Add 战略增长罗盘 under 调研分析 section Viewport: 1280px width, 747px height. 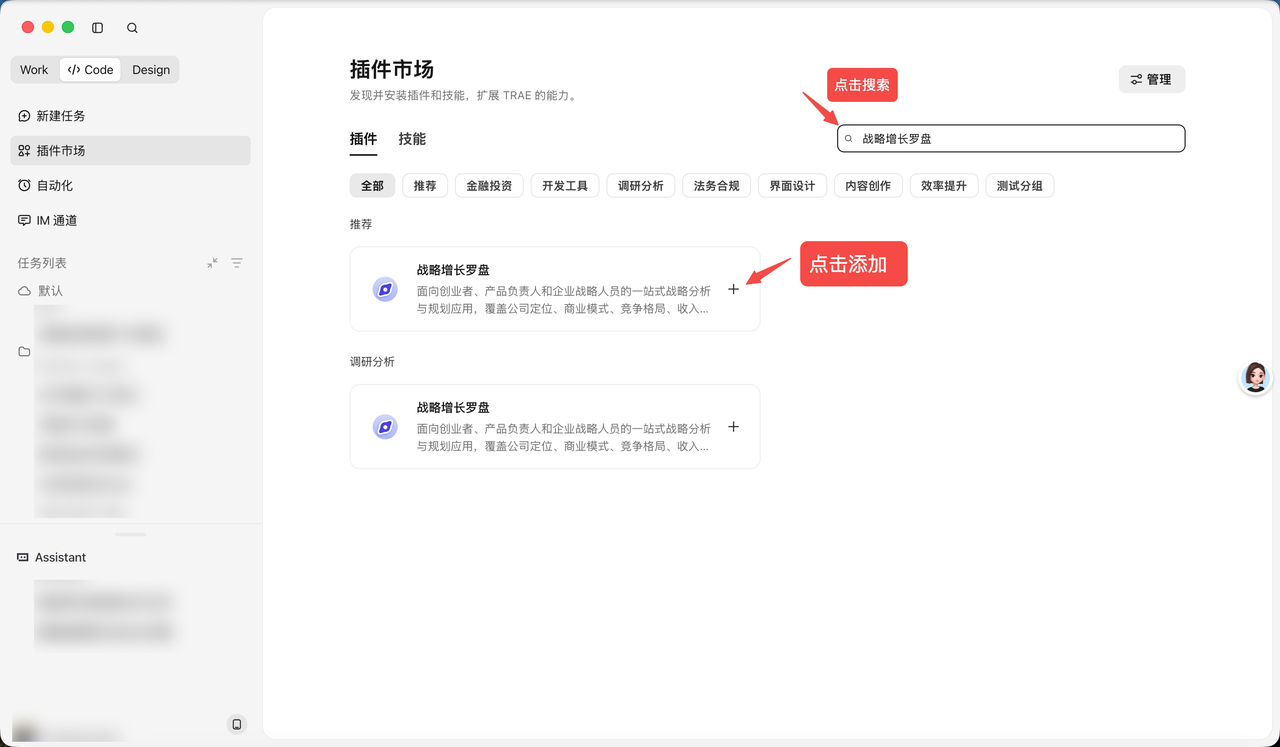coord(733,427)
